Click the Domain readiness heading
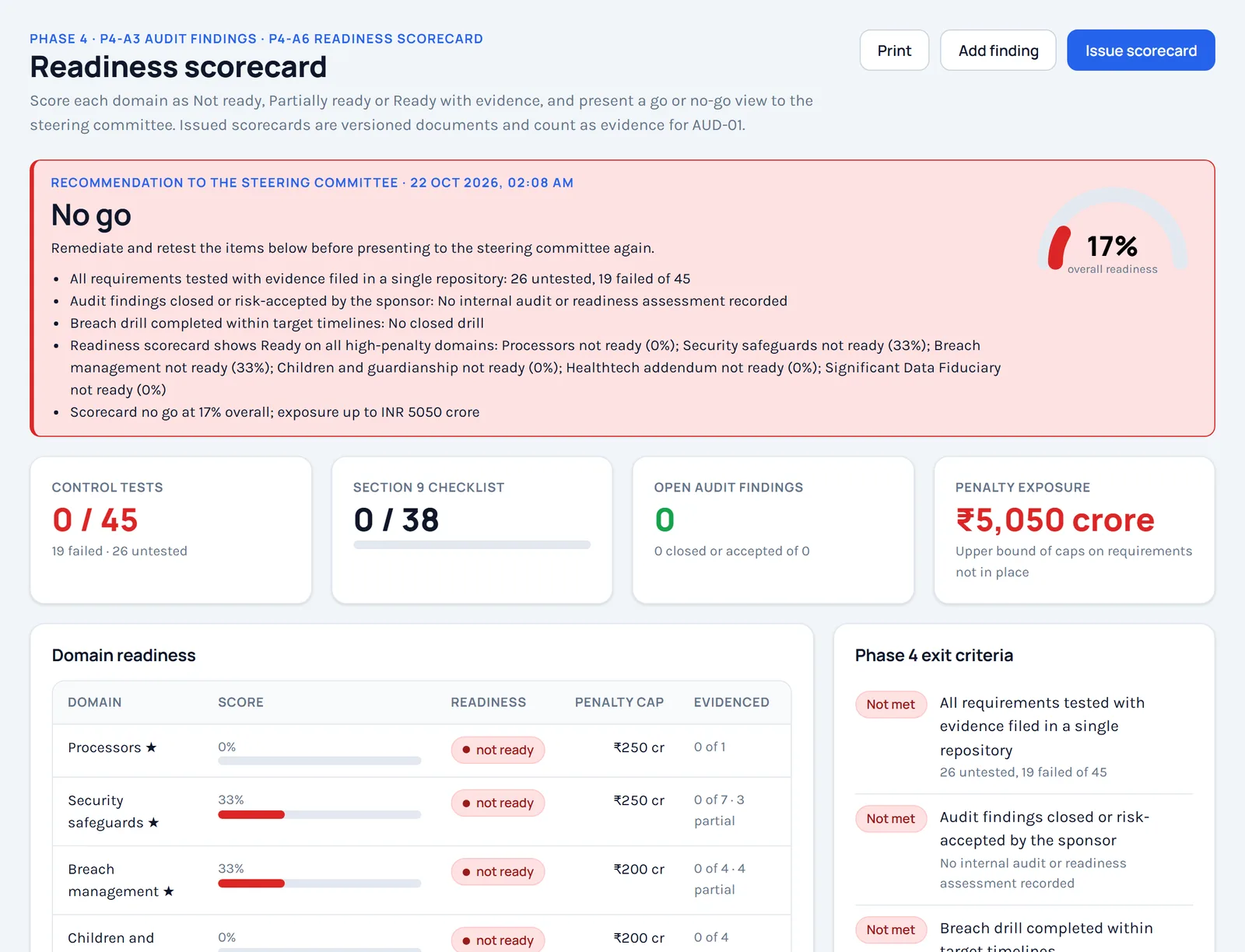Viewport: 1245px width, 952px height. (x=124, y=656)
